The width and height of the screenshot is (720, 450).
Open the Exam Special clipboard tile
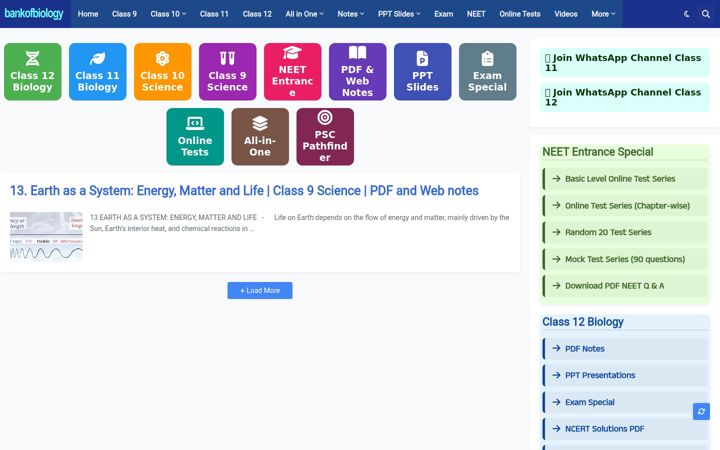[x=488, y=72]
